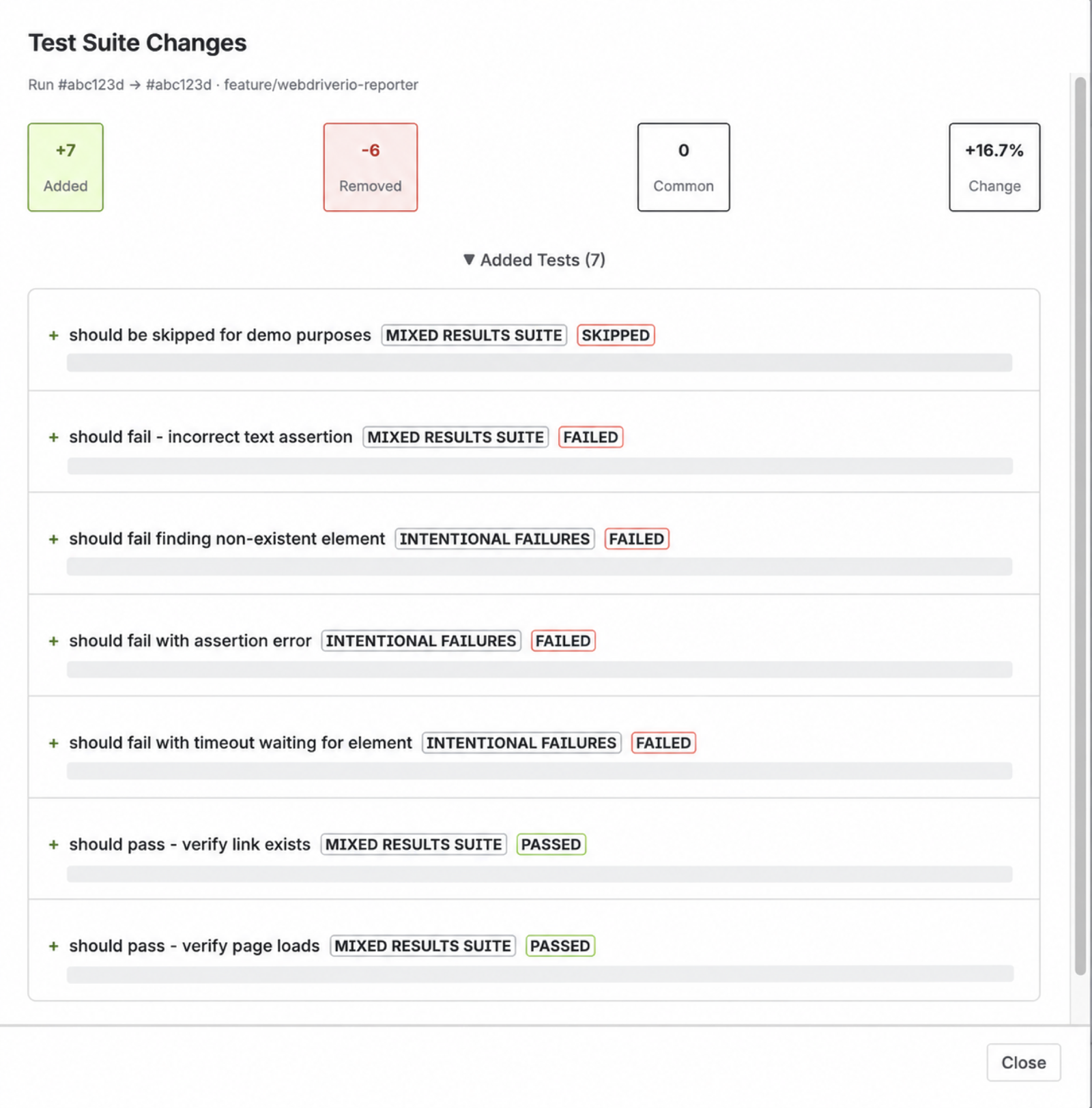Click plus icon beside 'should fail - incorrect text assertion'

tap(53, 437)
